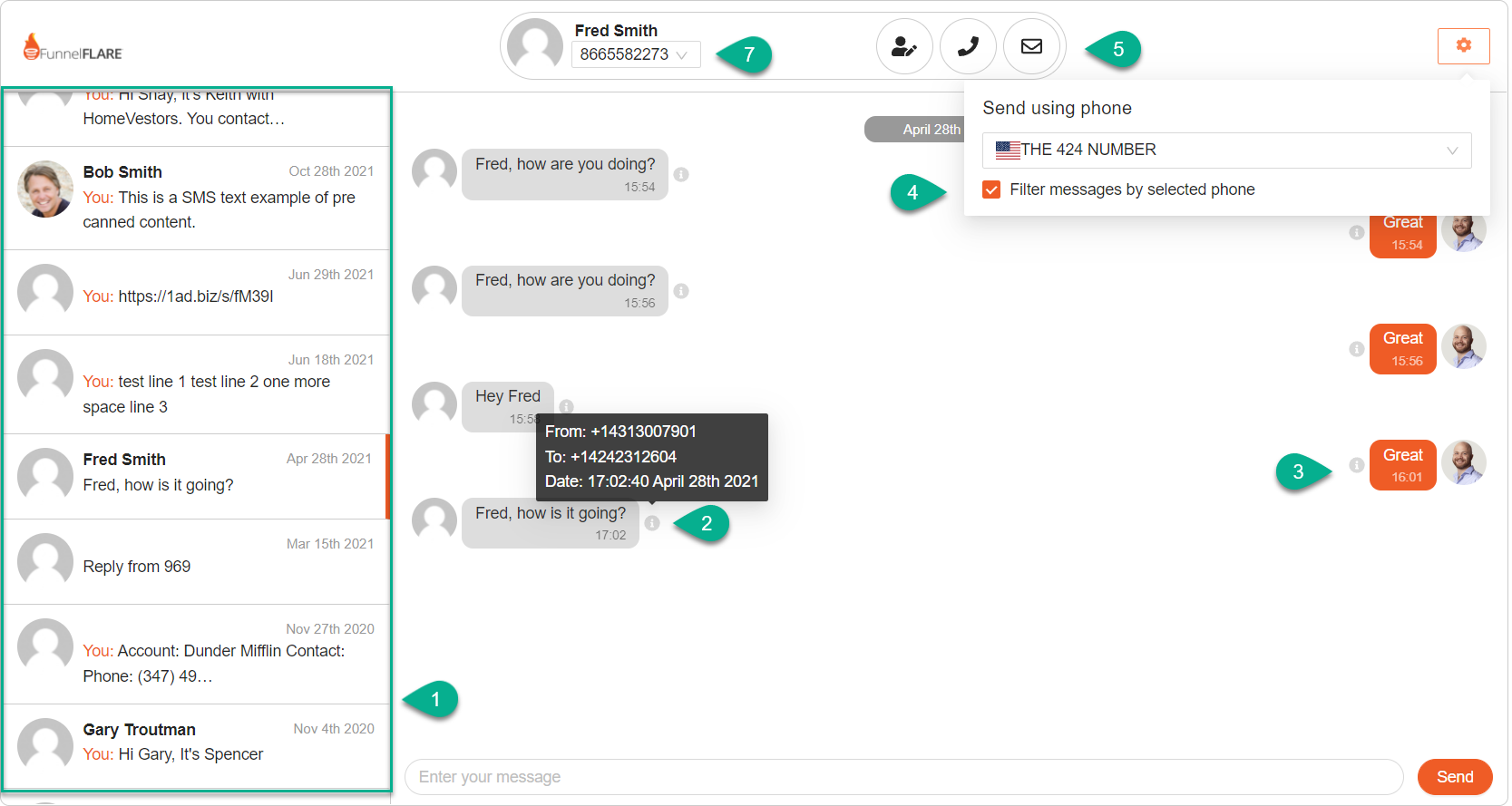Viewport: 1512px width, 806px height.
Task: Click sender avatar beside 16:01 Great message
Action: (1463, 463)
